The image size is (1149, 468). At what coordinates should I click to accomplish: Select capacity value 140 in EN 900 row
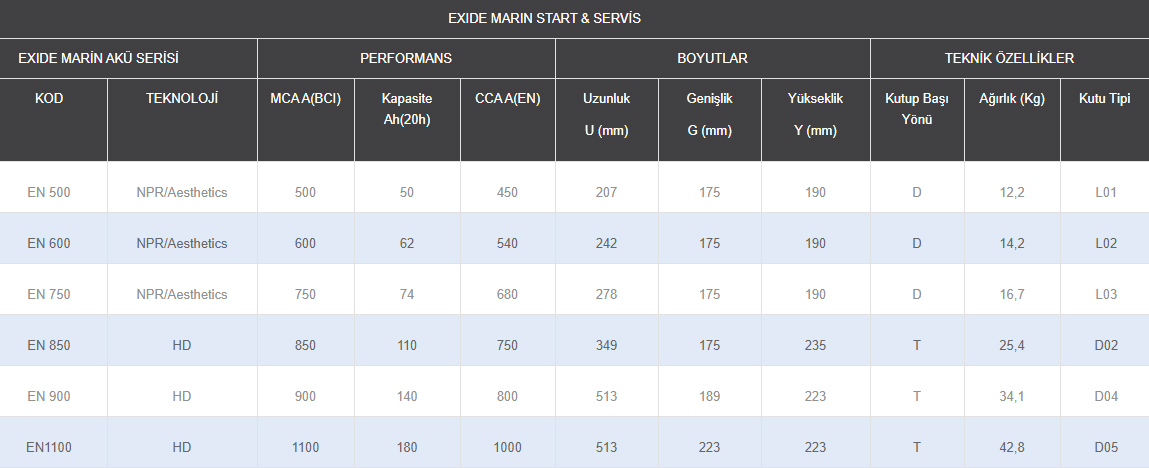[407, 396]
